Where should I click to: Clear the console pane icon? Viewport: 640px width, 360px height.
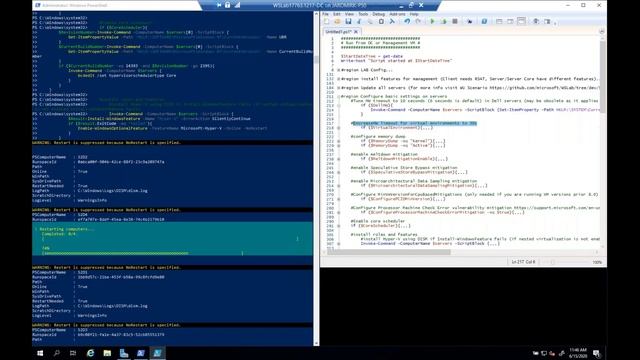(392, 21)
